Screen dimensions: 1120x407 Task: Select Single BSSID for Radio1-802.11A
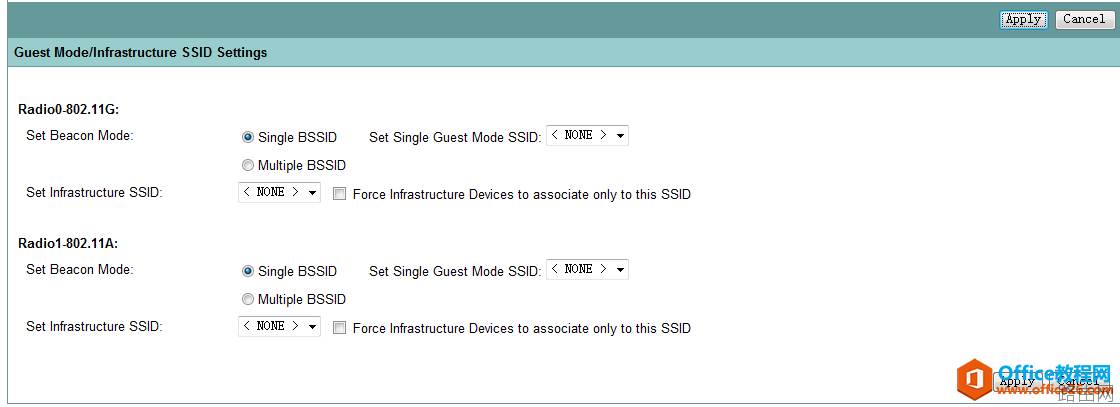[248, 271]
